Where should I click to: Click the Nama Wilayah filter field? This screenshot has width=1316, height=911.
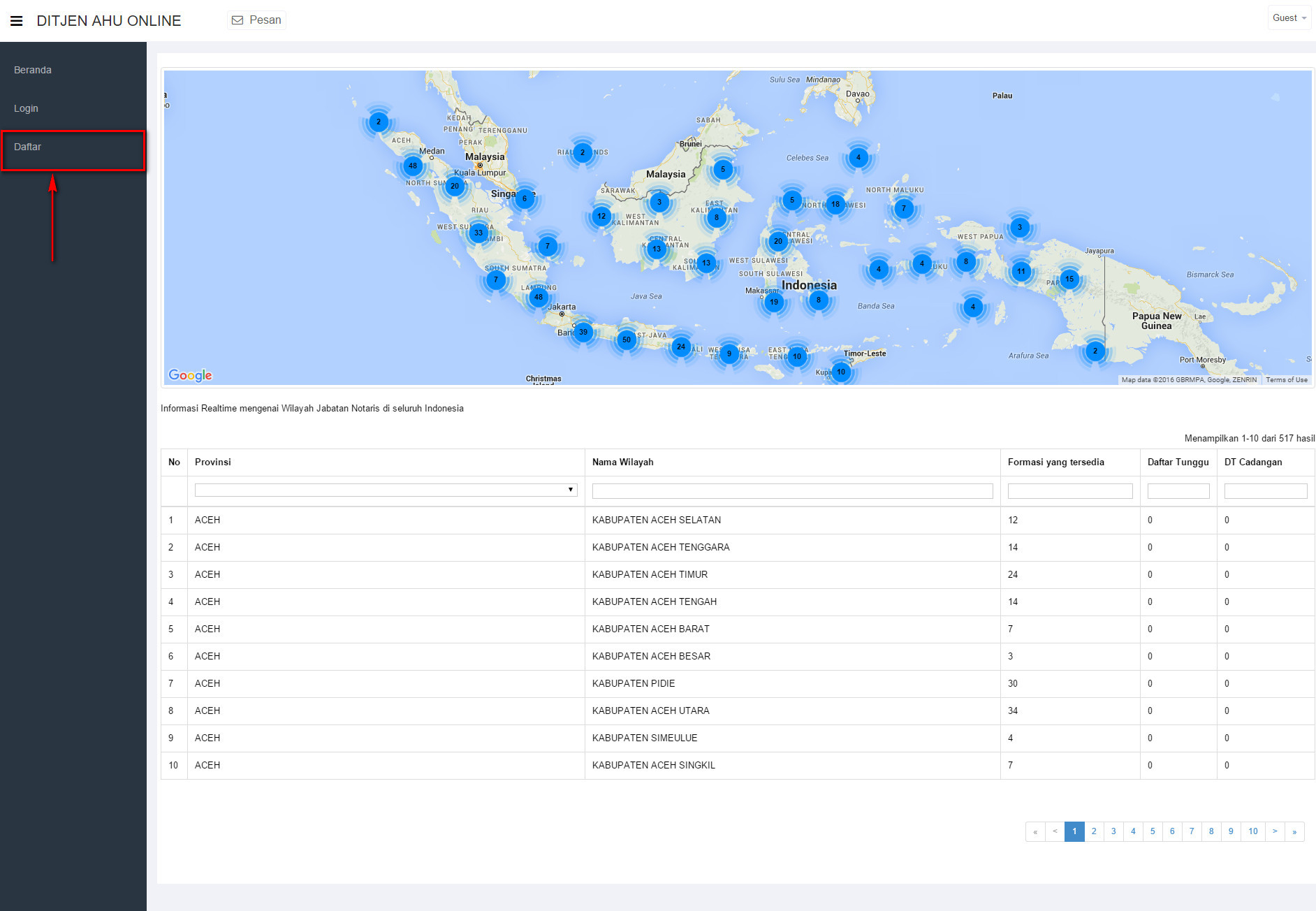click(792, 491)
